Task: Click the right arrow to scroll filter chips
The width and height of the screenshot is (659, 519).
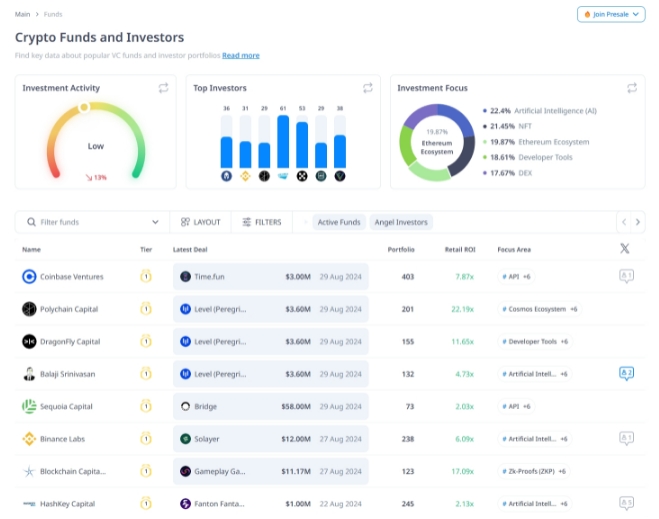Action: point(638,222)
